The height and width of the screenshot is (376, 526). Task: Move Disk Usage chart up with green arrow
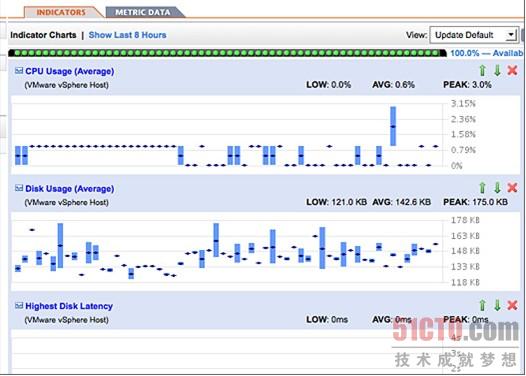click(482, 188)
